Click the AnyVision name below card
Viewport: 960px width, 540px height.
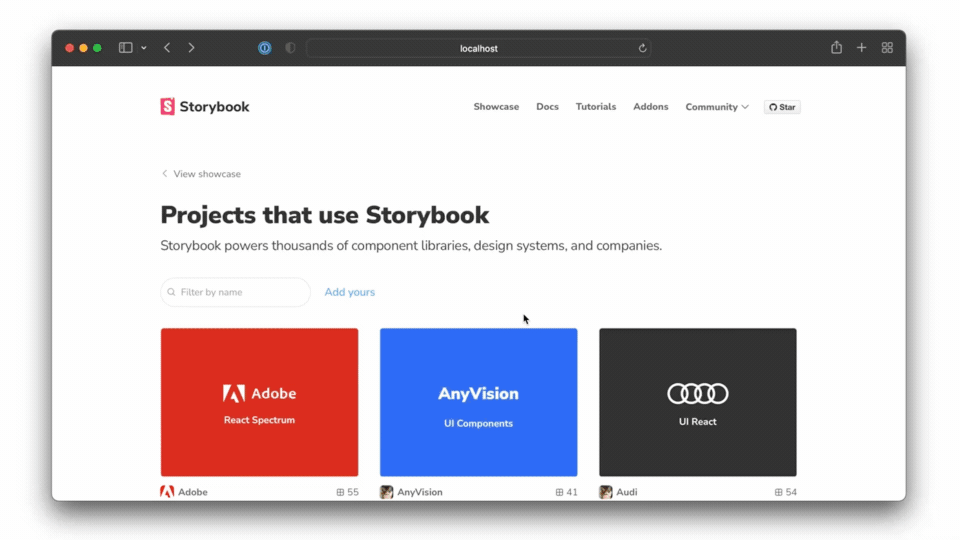[x=420, y=492]
